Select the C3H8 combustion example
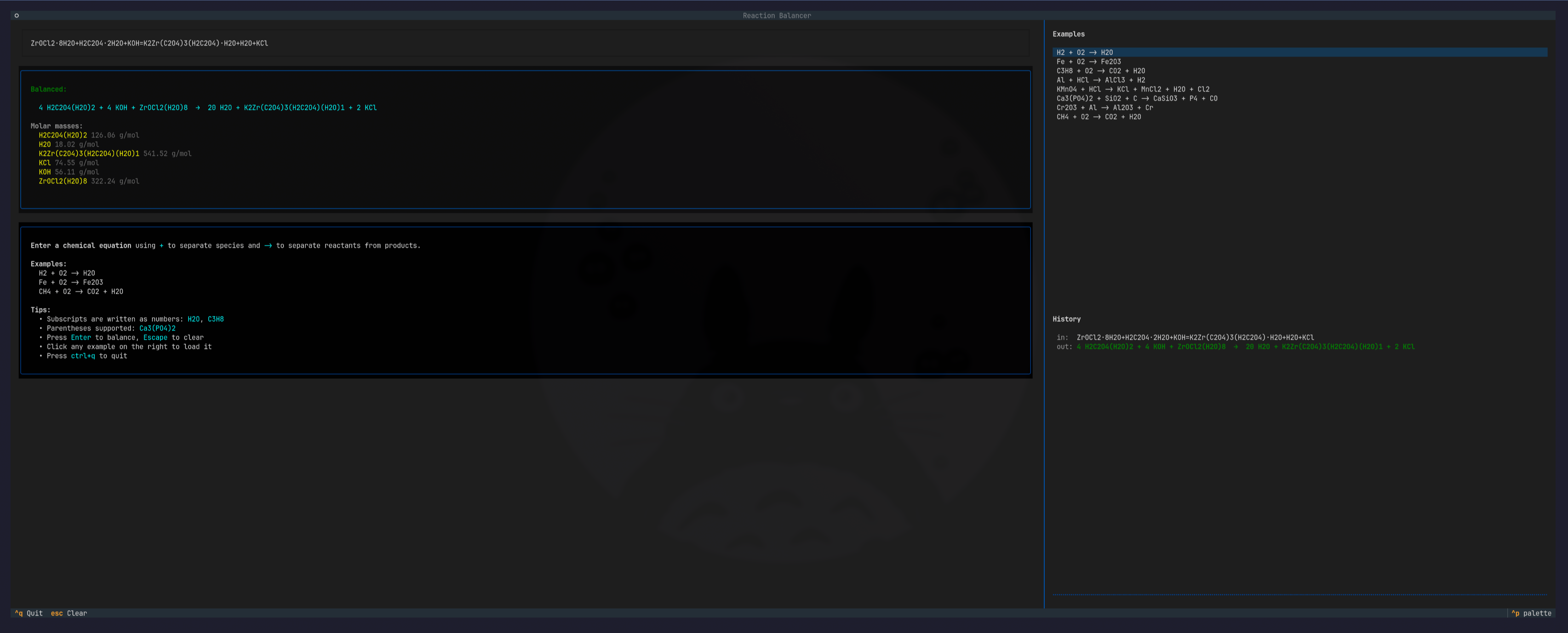The image size is (1568, 633). (x=1100, y=71)
